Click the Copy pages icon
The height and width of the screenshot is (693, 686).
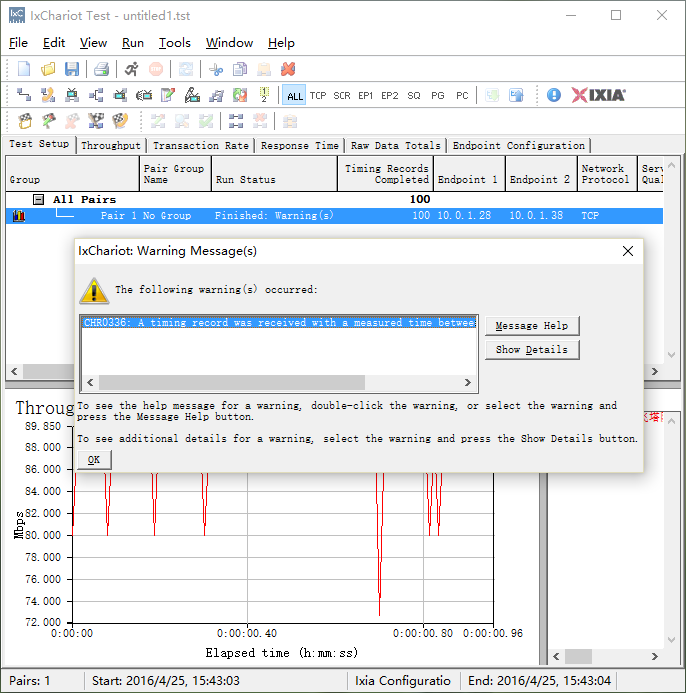pos(240,69)
